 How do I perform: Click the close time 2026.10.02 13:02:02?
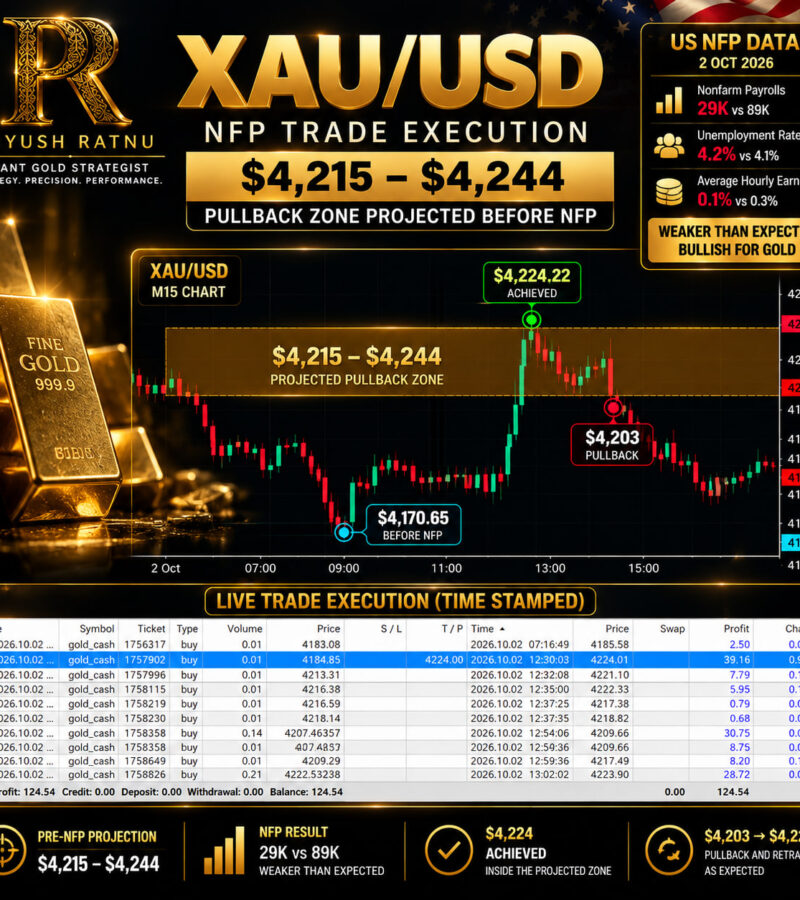click(519, 774)
